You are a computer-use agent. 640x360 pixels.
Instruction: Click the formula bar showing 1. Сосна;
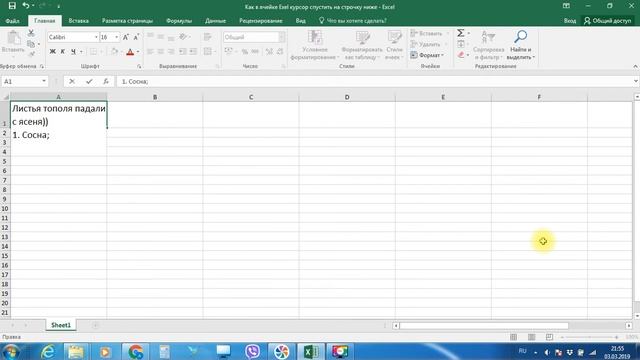tap(374, 82)
